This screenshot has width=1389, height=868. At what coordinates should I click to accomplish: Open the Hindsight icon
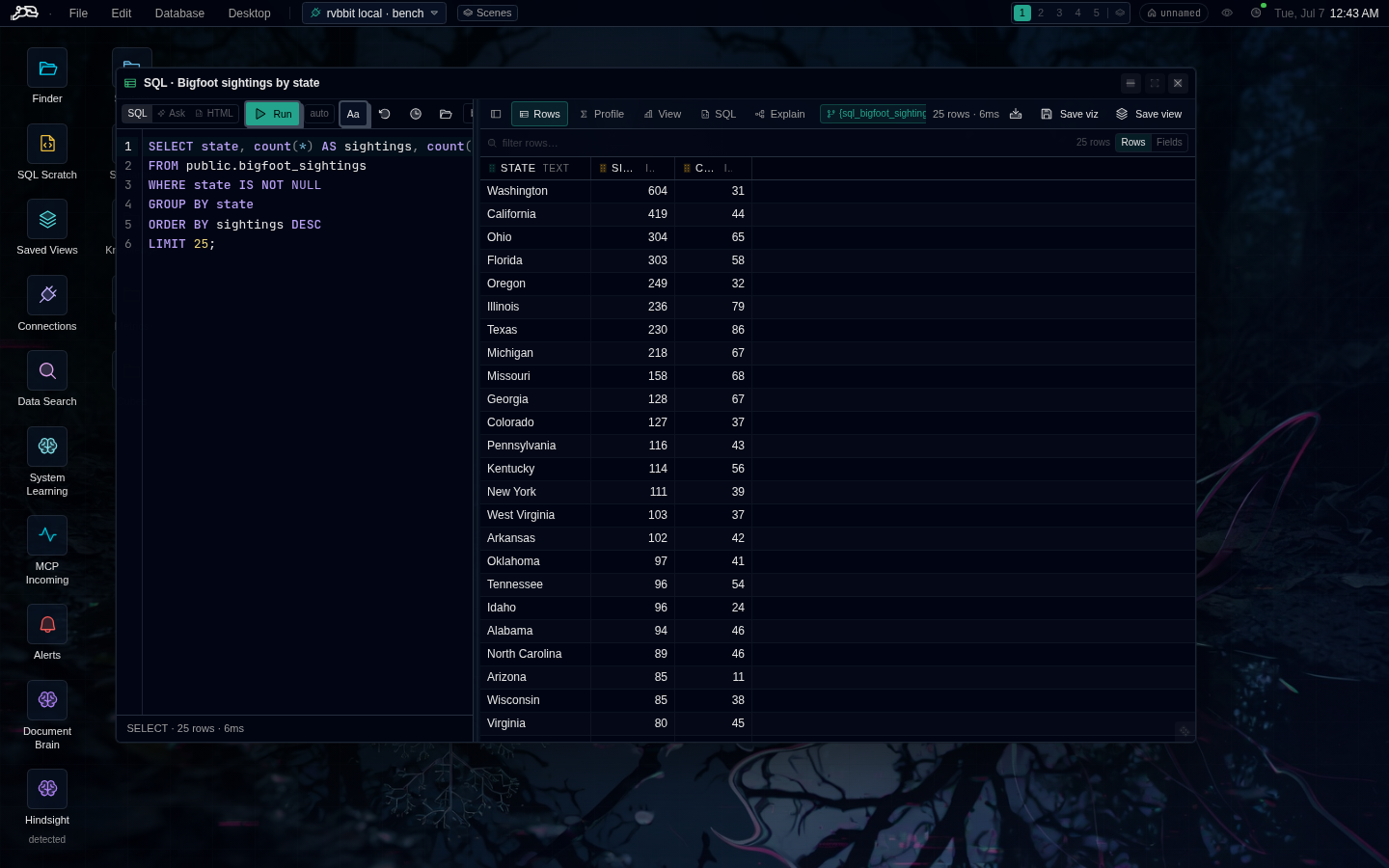47,789
